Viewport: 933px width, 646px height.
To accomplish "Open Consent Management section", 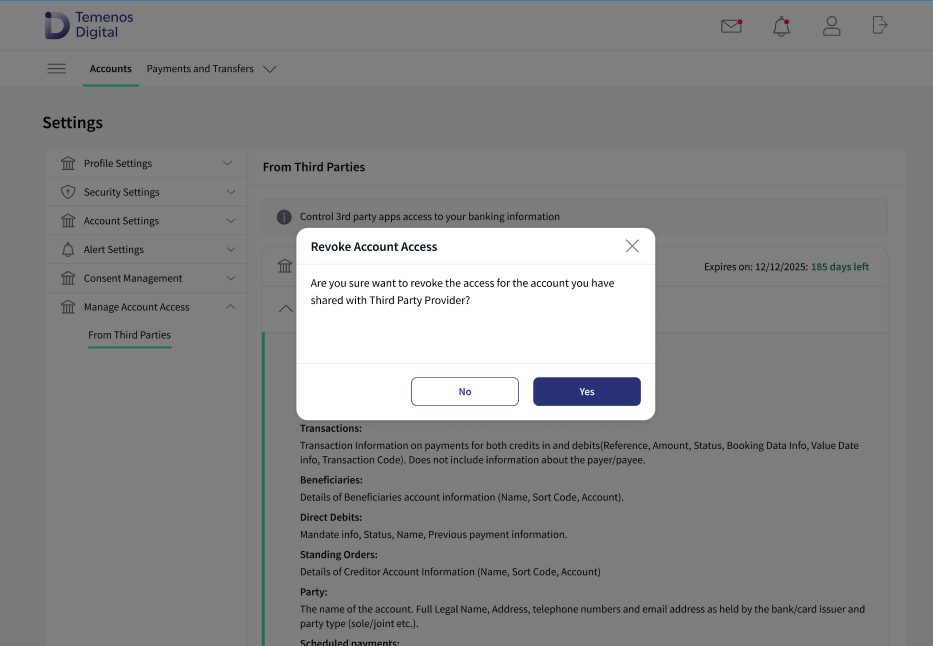I will [x=146, y=278].
